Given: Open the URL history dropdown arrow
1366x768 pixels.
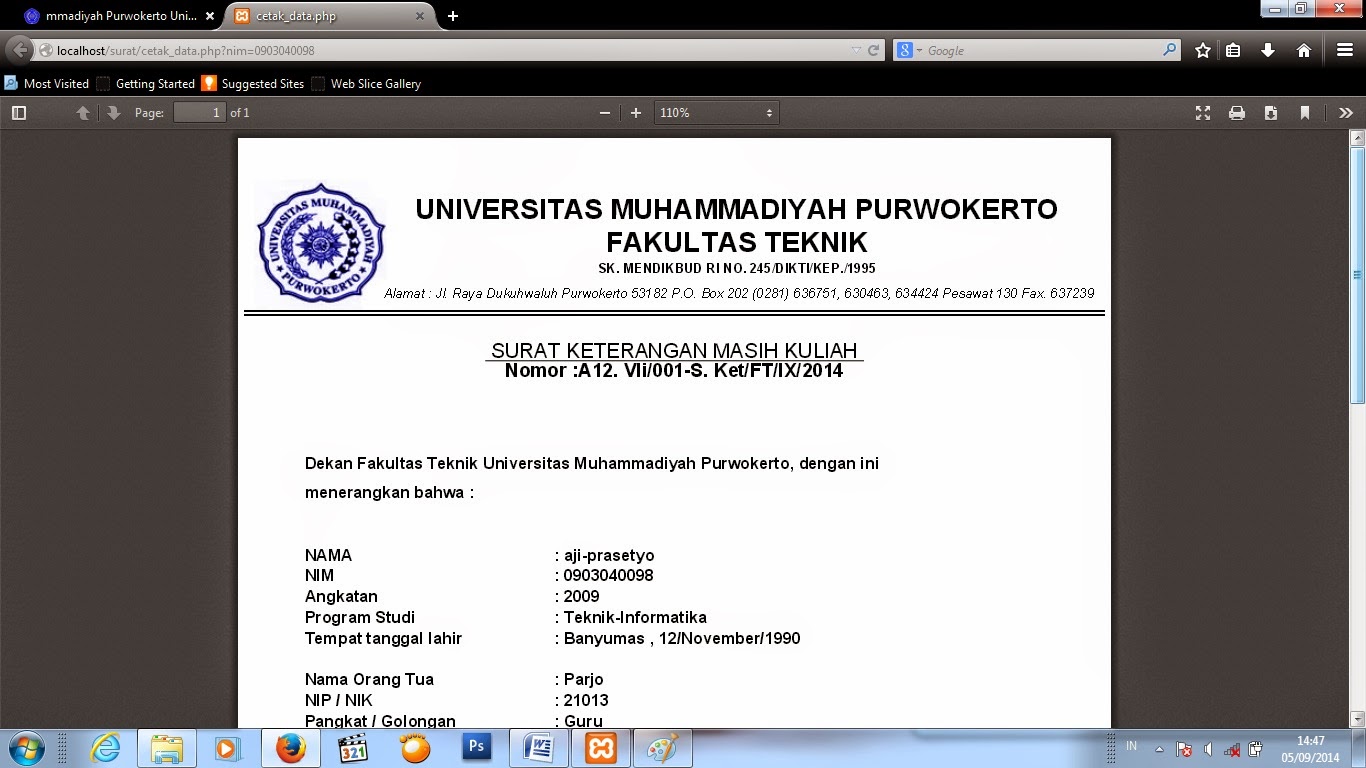Looking at the screenshot, I should point(856,50).
